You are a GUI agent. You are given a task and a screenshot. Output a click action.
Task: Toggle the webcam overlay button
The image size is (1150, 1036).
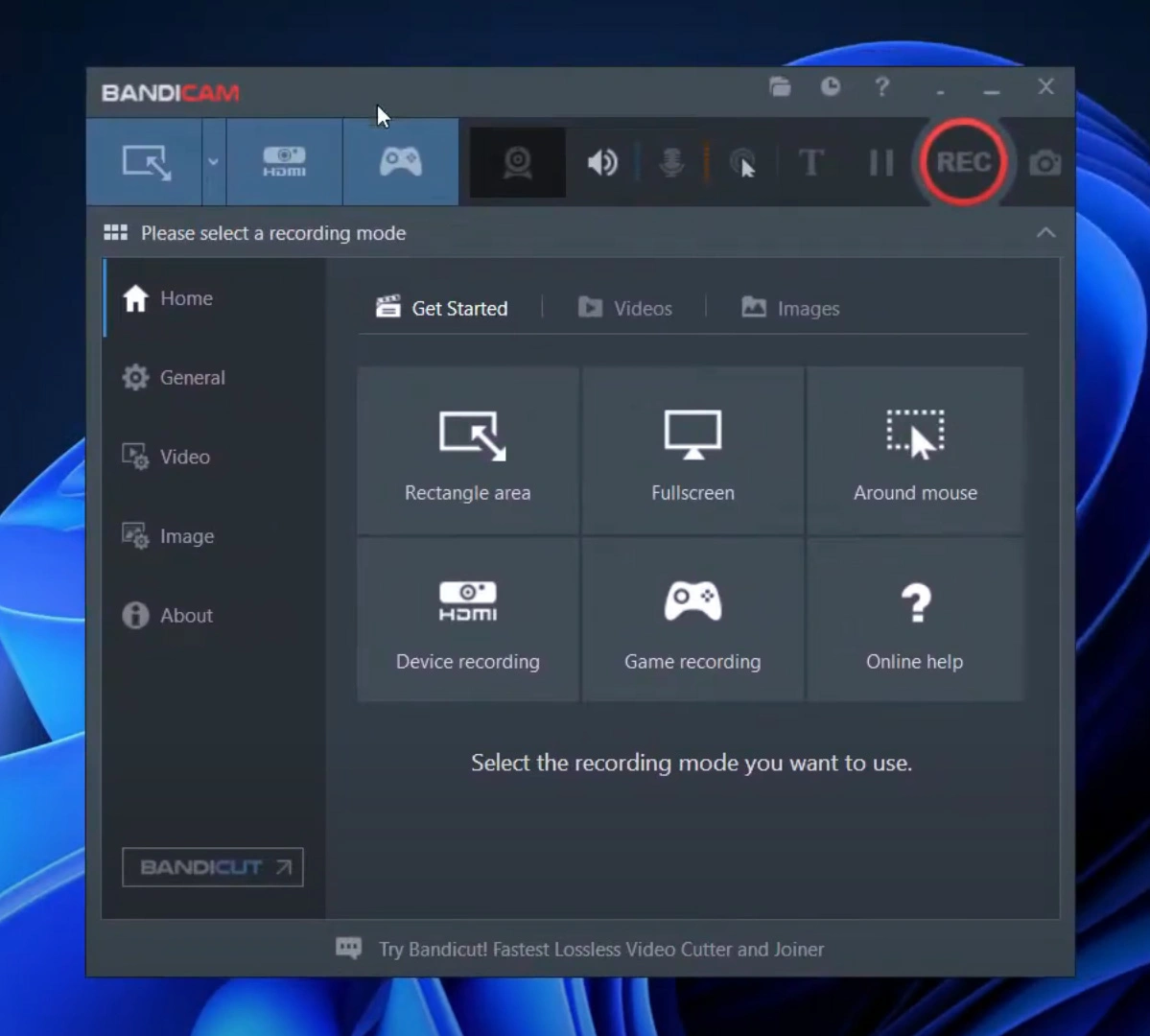point(518,162)
